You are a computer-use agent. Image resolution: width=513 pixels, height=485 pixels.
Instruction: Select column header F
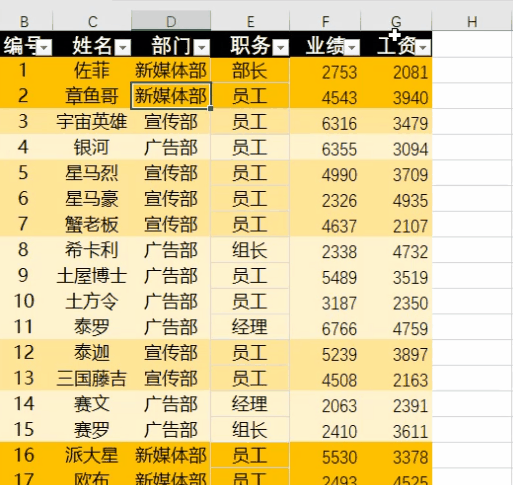point(325,21)
